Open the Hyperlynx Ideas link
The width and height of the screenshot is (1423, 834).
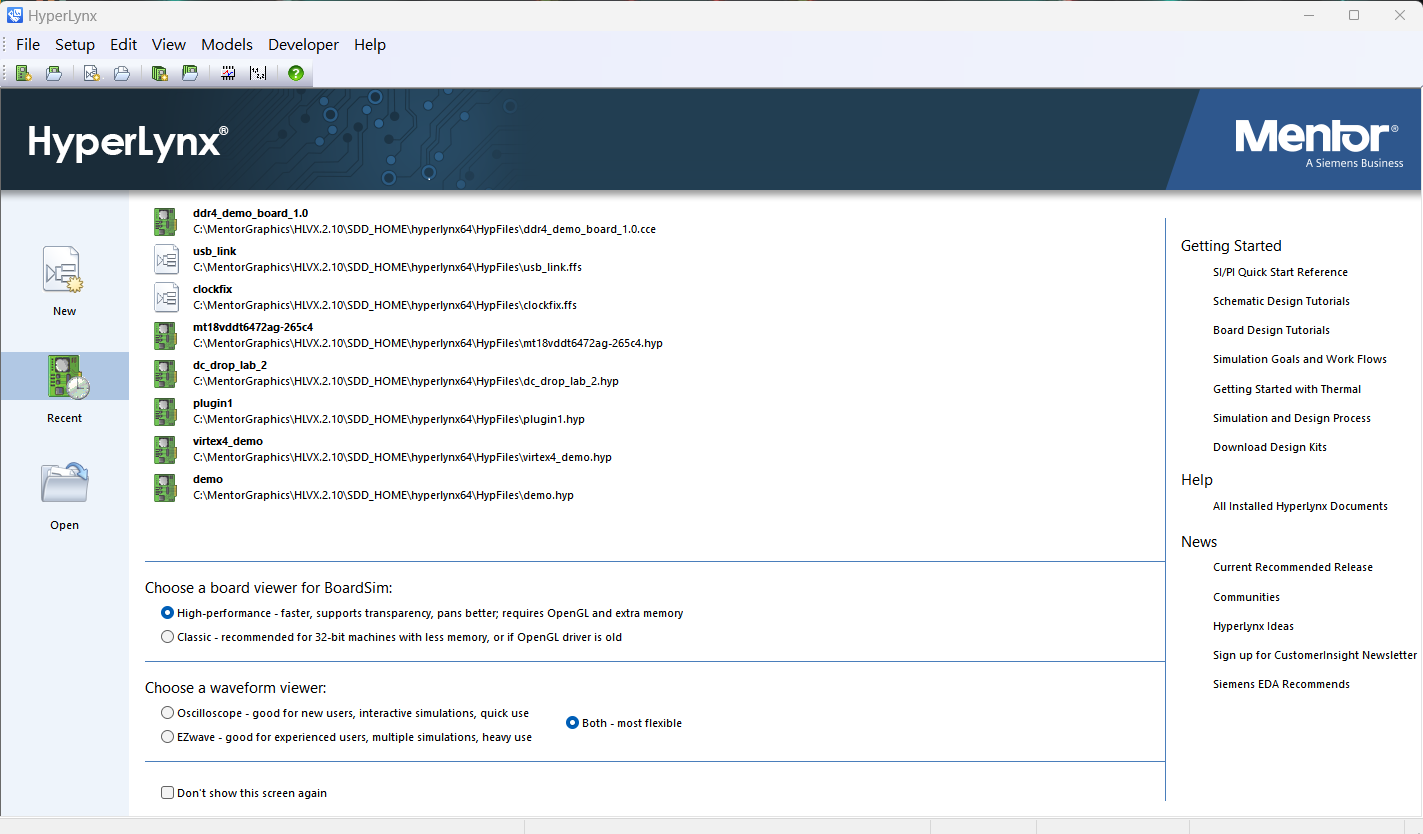pyautogui.click(x=1253, y=626)
